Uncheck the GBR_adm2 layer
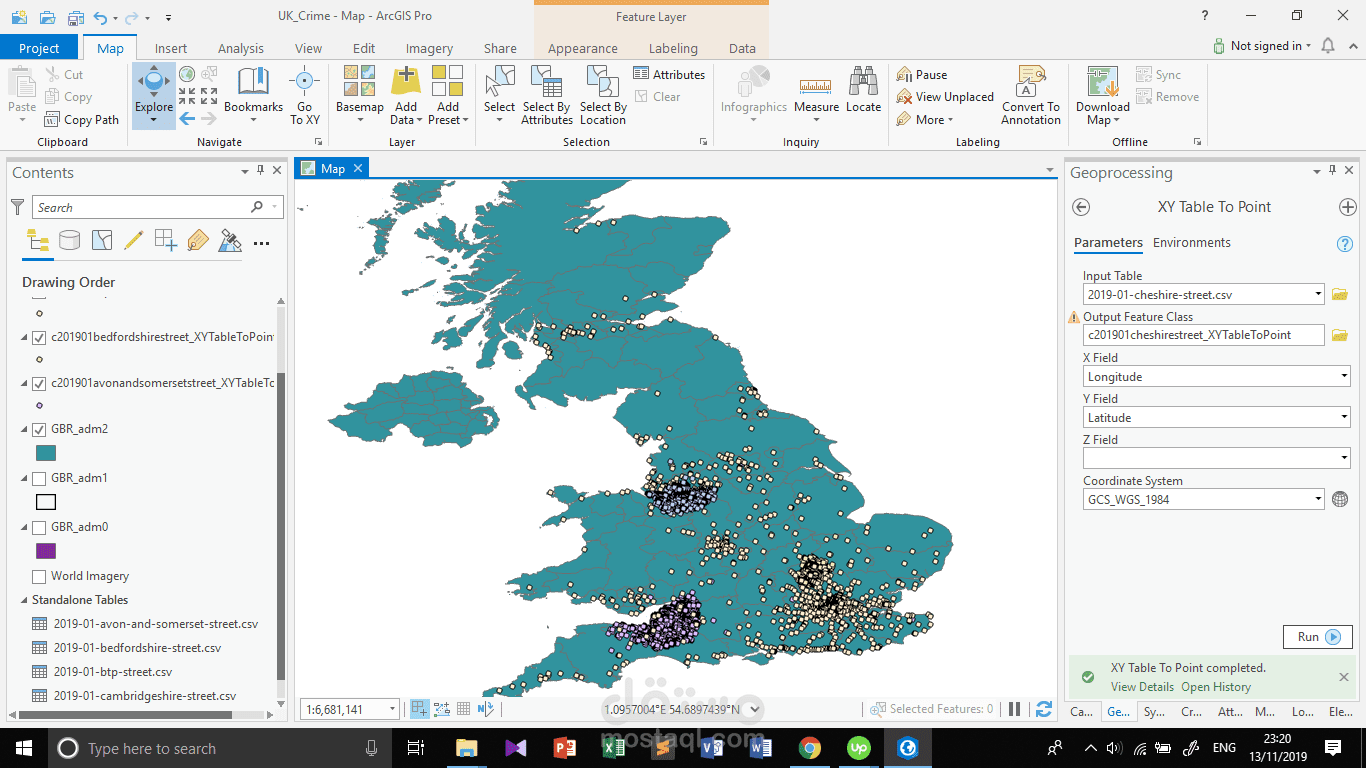 click(x=39, y=429)
